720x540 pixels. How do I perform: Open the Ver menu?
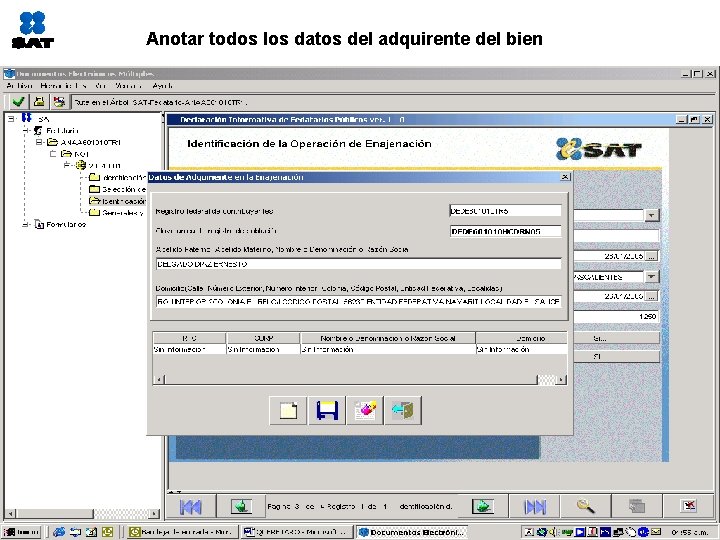tap(101, 86)
